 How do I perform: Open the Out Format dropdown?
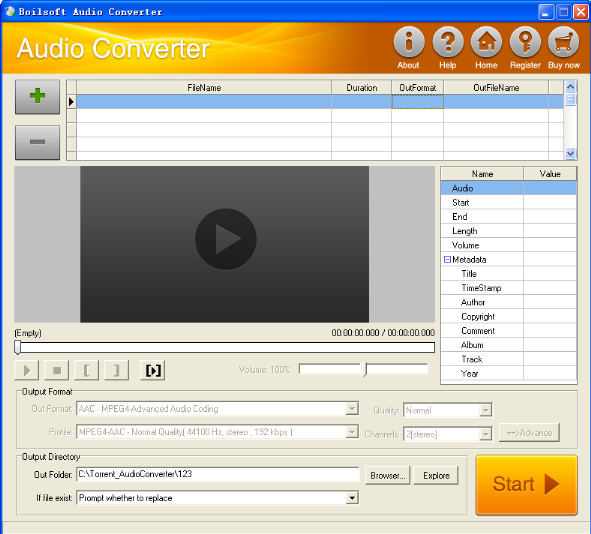tap(352, 409)
